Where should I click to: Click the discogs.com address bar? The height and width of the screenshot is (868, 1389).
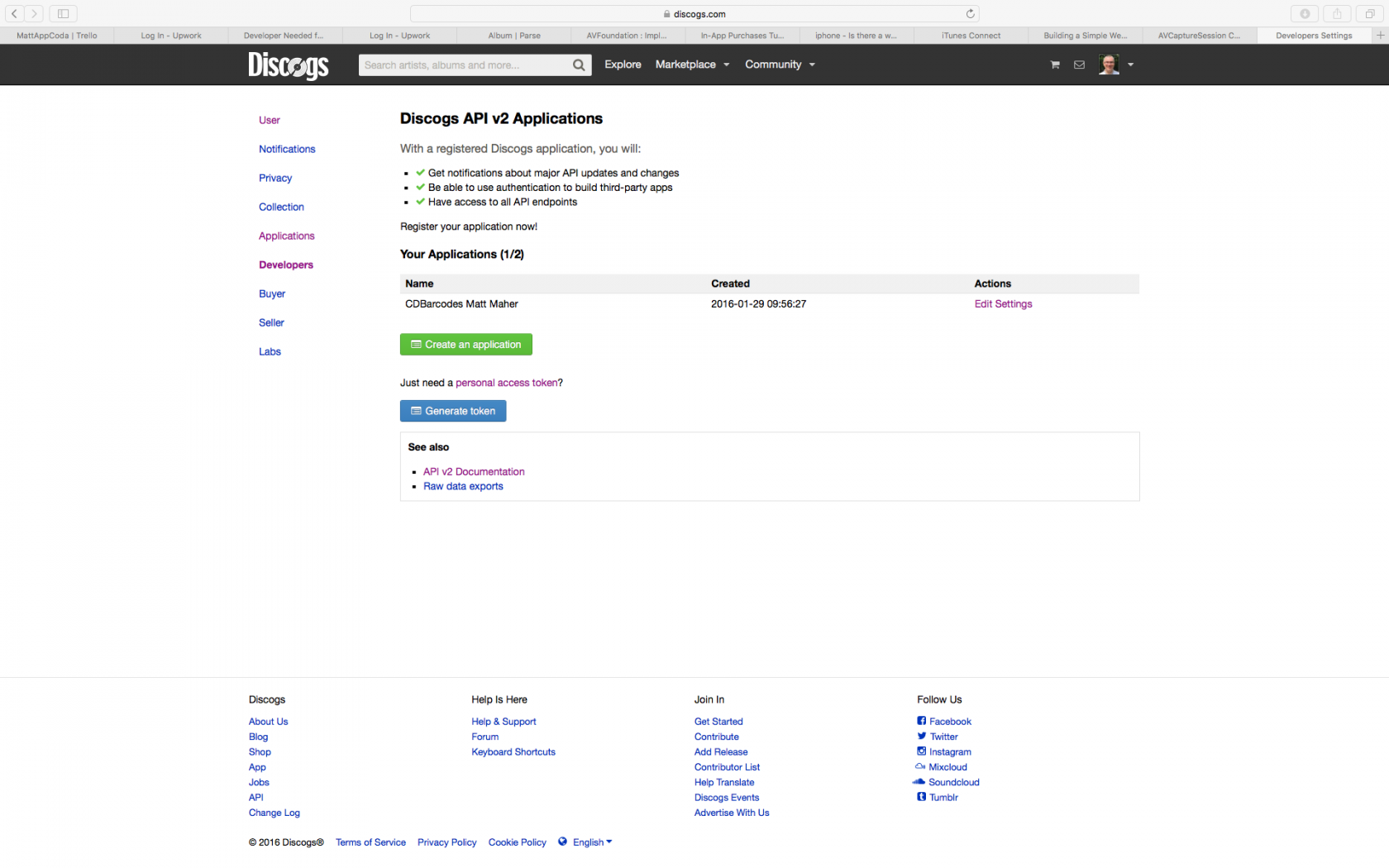(x=694, y=14)
